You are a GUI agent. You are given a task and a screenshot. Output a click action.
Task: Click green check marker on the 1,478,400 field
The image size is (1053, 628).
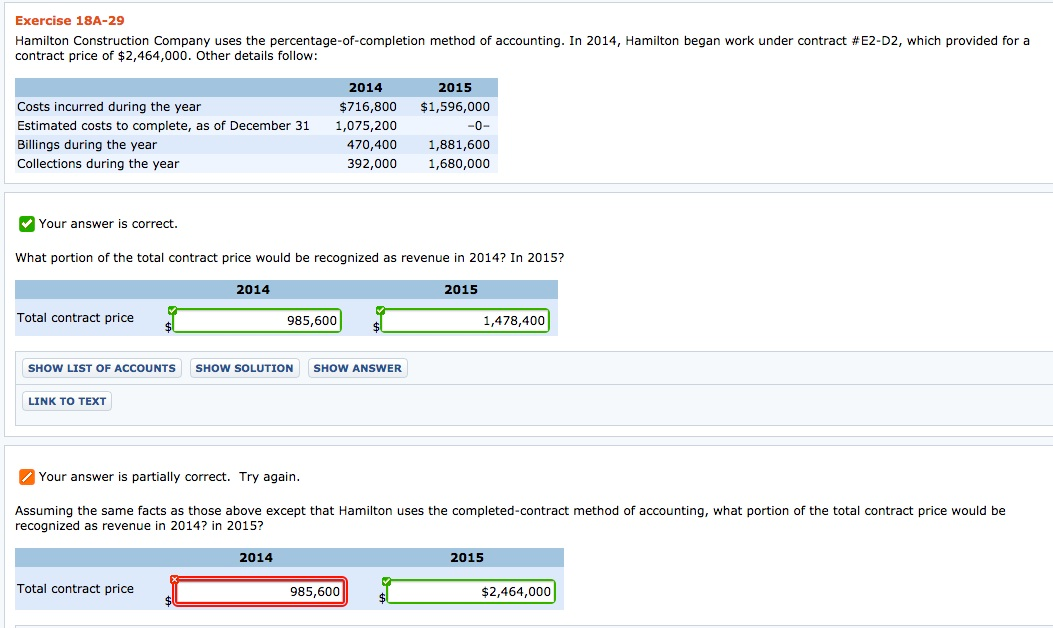(381, 310)
